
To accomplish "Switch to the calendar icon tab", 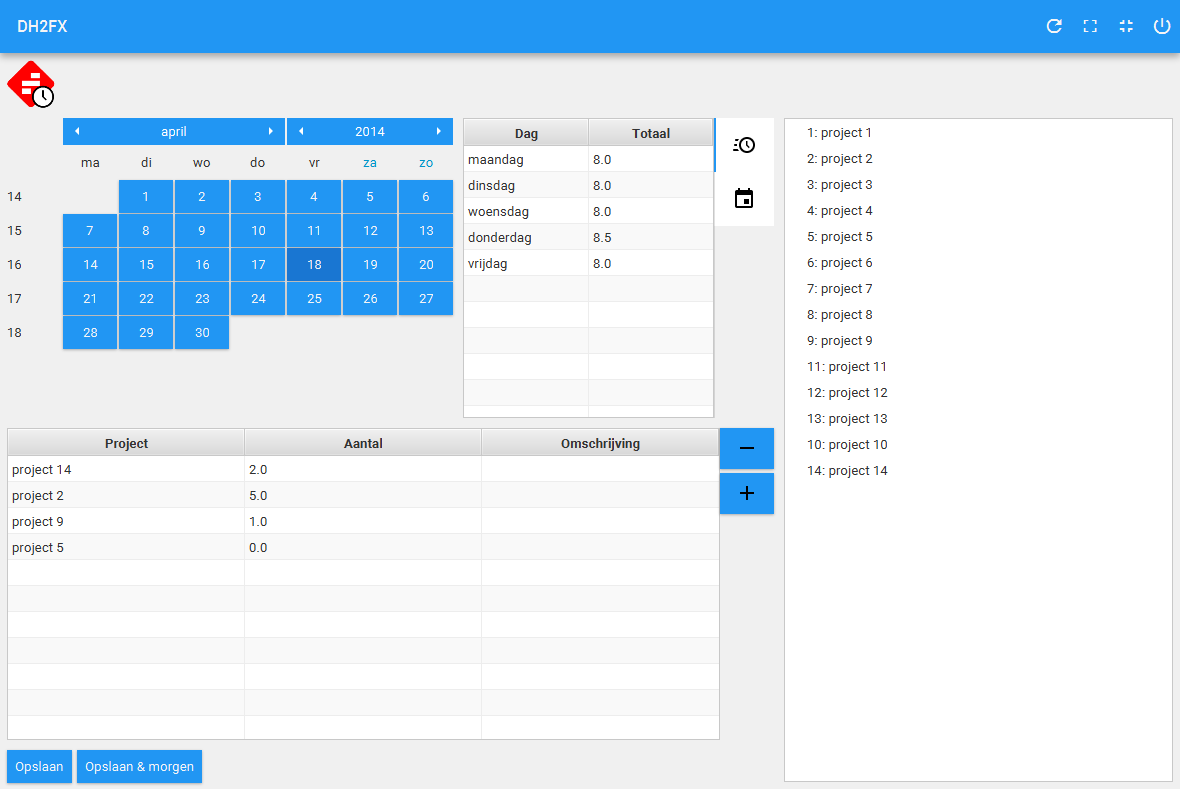I will [744, 198].
